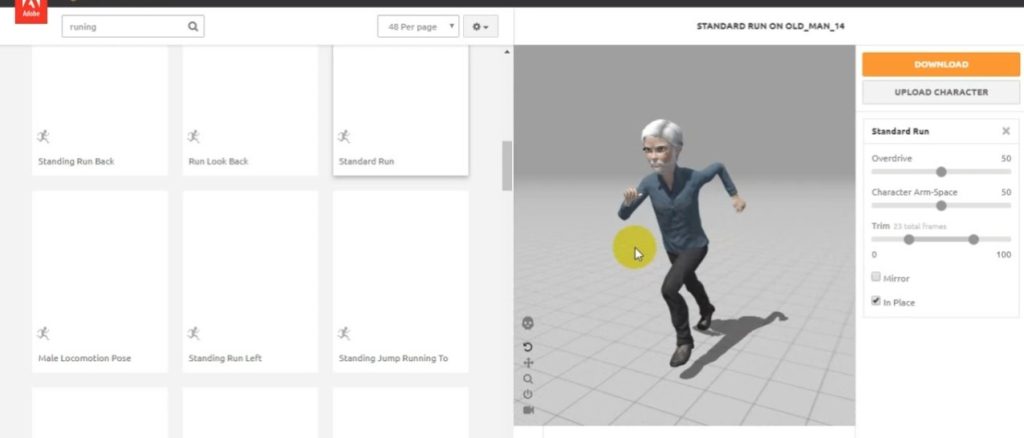1024x438 pixels.
Task: Click the scrollbar up arrow
Action: (x=507, y=52)
